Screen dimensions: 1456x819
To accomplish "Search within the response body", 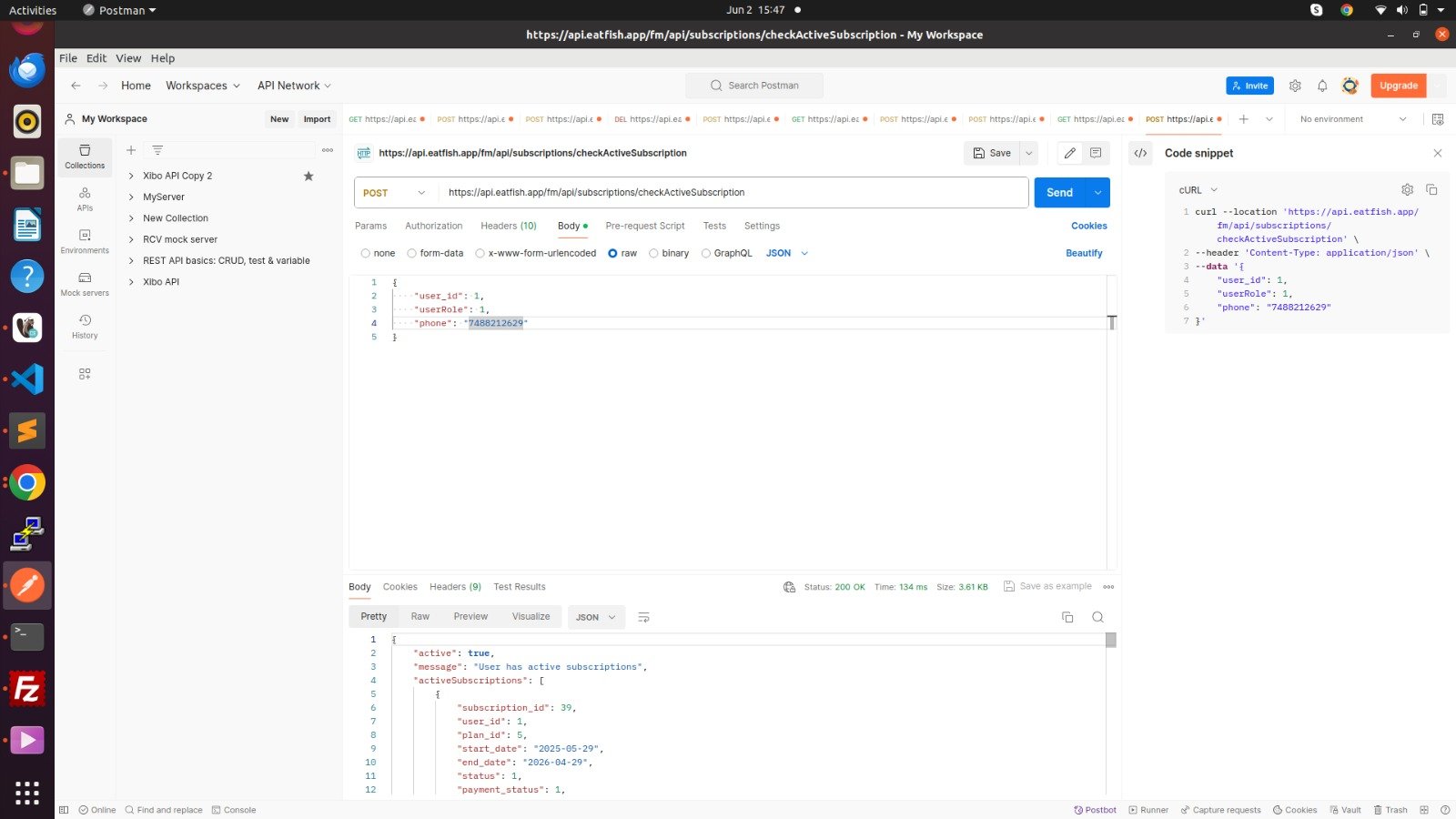I will coord(1097,617).
